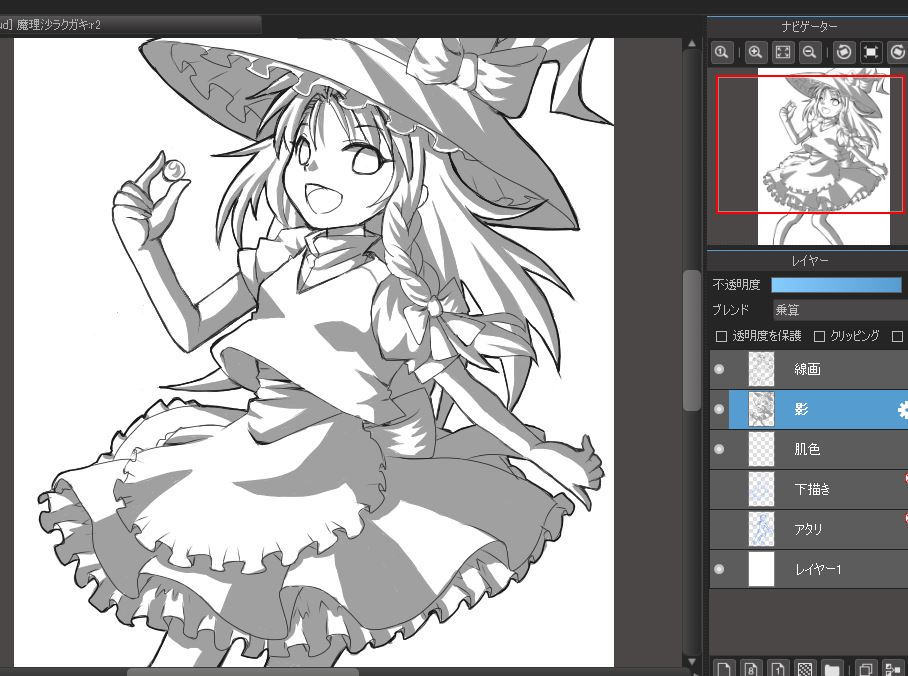
Task: Show the hidden アタリ layer
Action: tap(719, 529)
